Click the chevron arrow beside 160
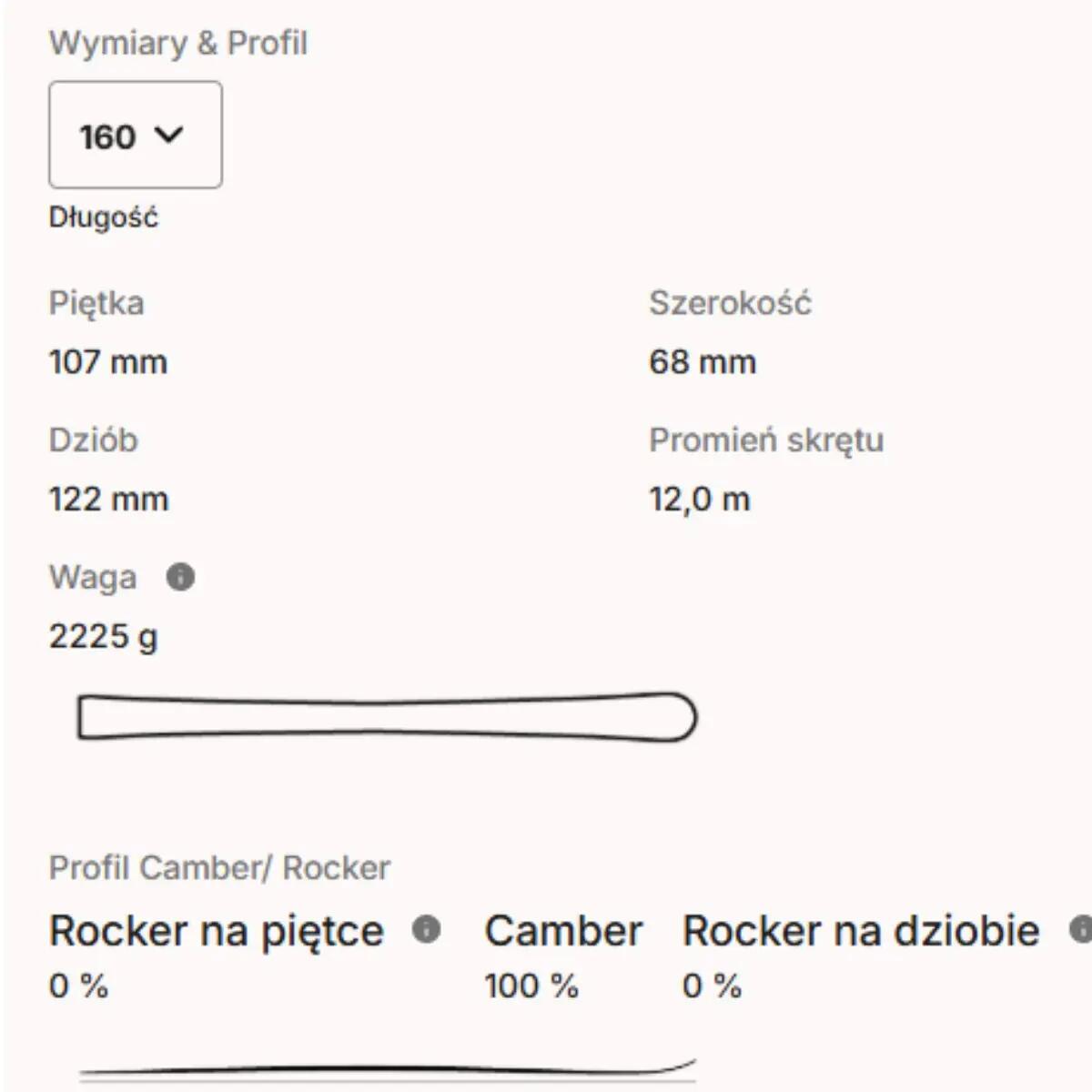 tap(169, 135)
